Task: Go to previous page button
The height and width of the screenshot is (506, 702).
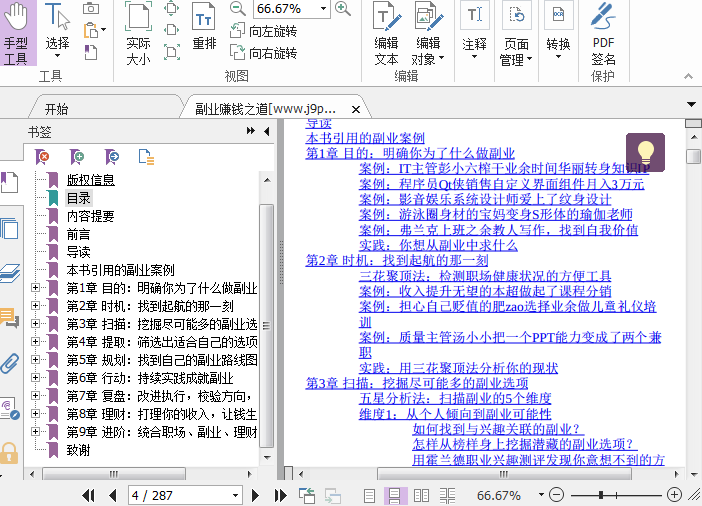Action: (x=113, y=495)
